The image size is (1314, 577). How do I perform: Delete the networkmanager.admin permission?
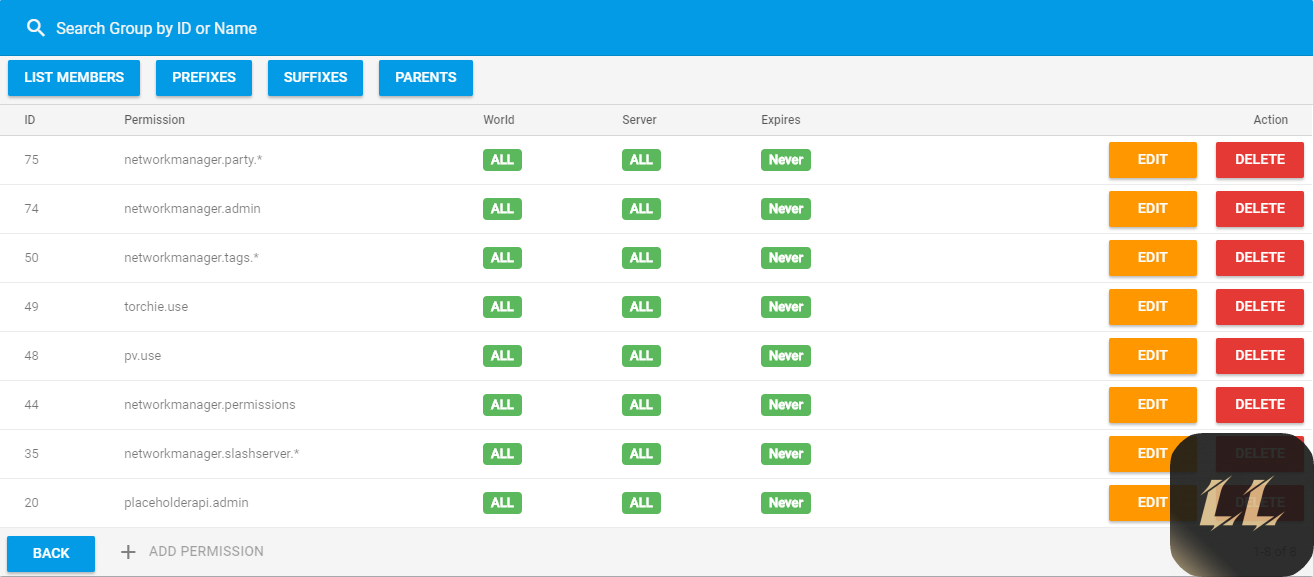point(1259,209)
